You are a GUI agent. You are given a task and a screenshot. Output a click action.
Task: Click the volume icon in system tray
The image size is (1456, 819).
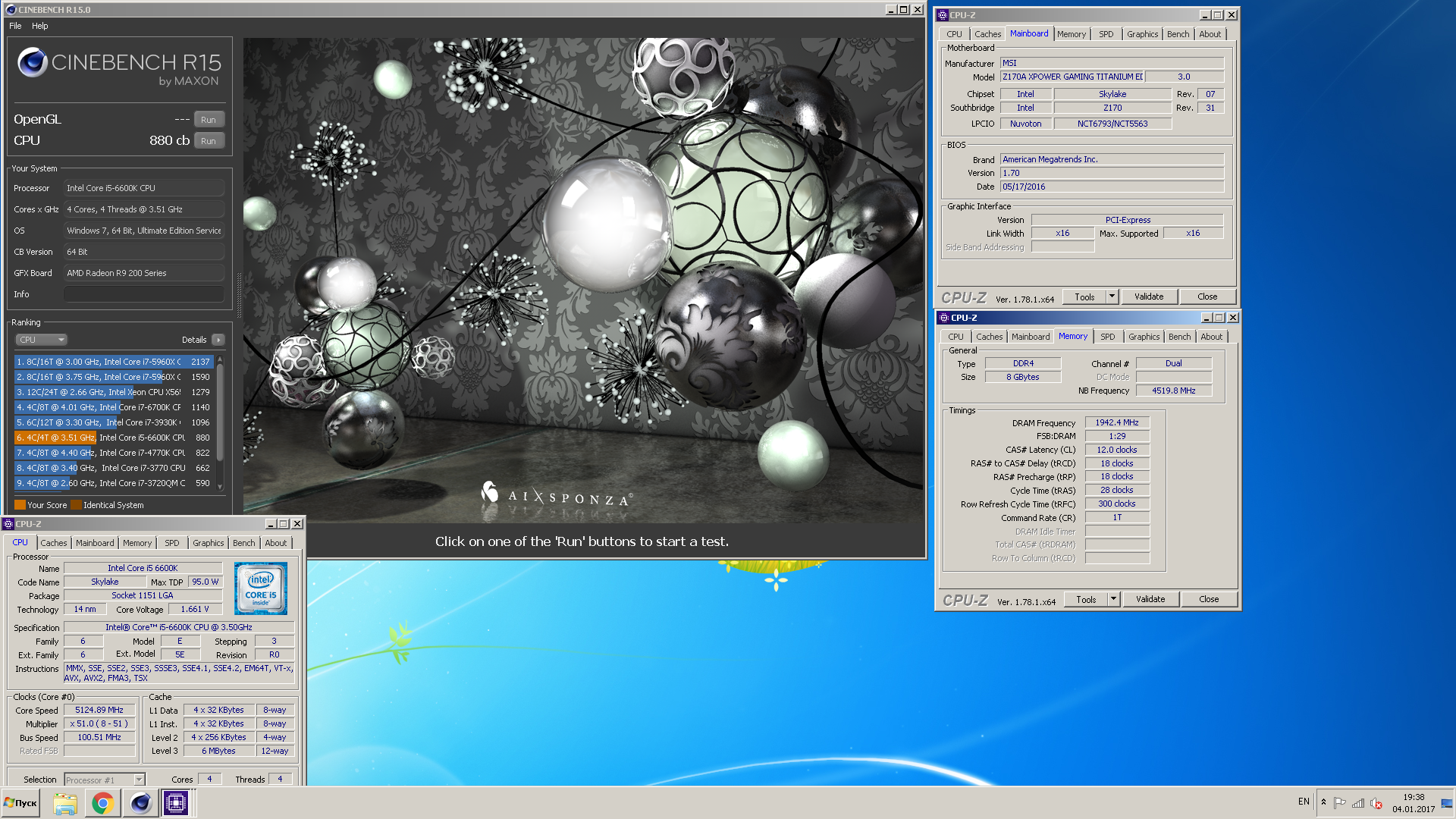[1376, 803]
